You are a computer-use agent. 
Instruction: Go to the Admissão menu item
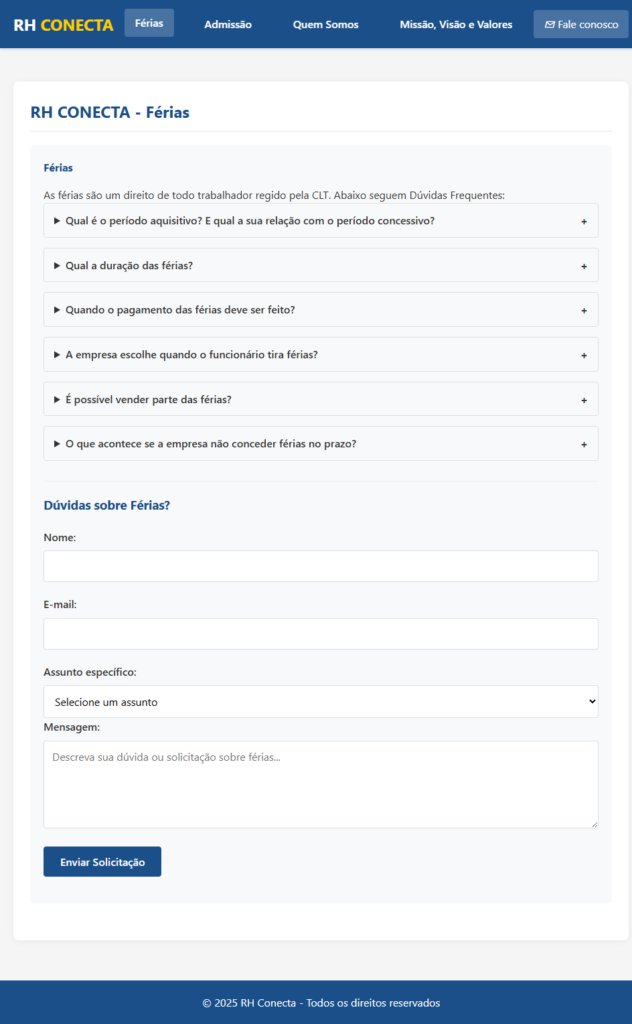tap(228, 24)
